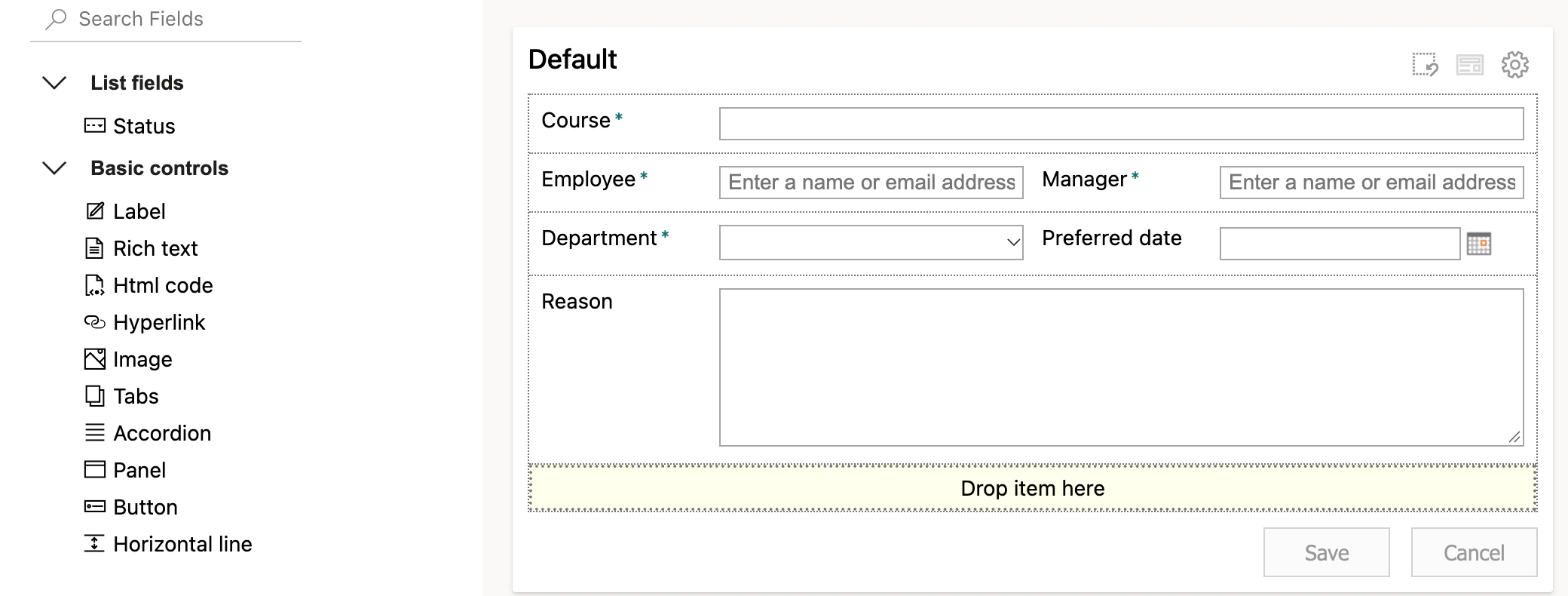Pick the Hyperlink control icon
The width and height of the screenshot is (1568, 596).
[x=94, y=322]
